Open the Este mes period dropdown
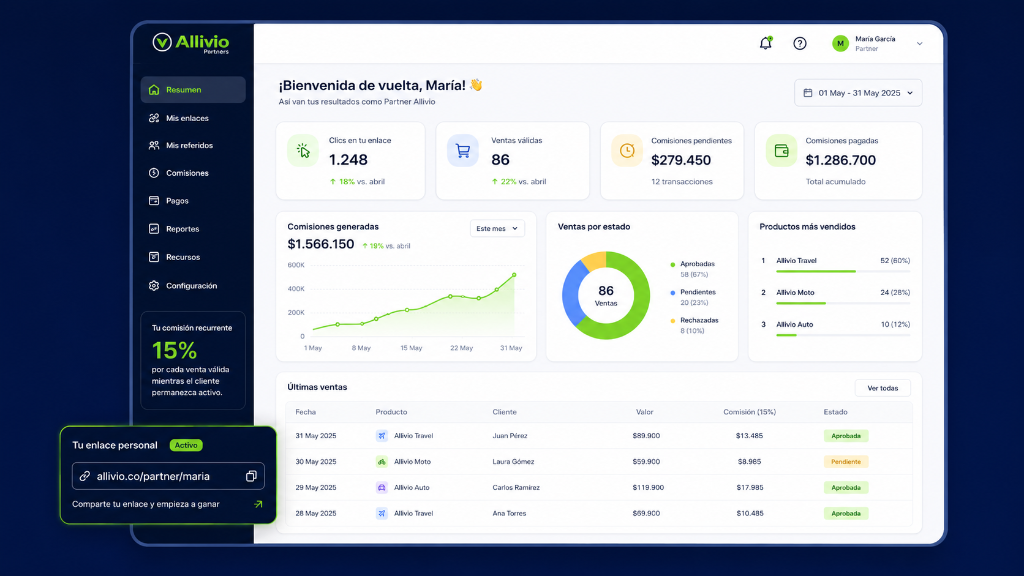The height and width of the screenshot is (576, 1024). [x=497, y=229]
